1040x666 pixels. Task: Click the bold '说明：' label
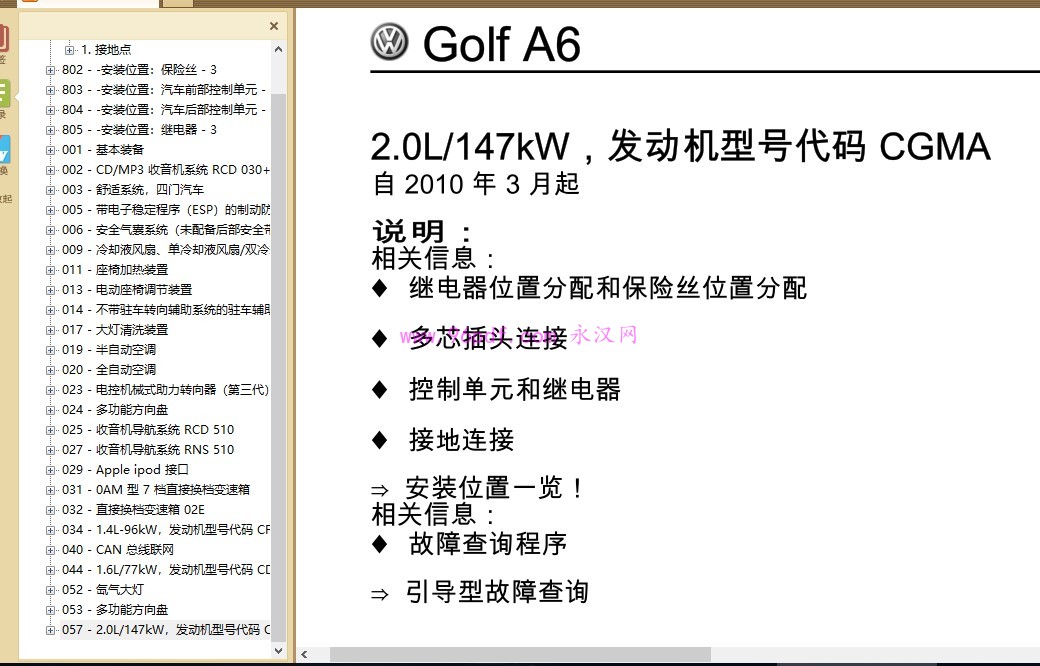(422, 232)
